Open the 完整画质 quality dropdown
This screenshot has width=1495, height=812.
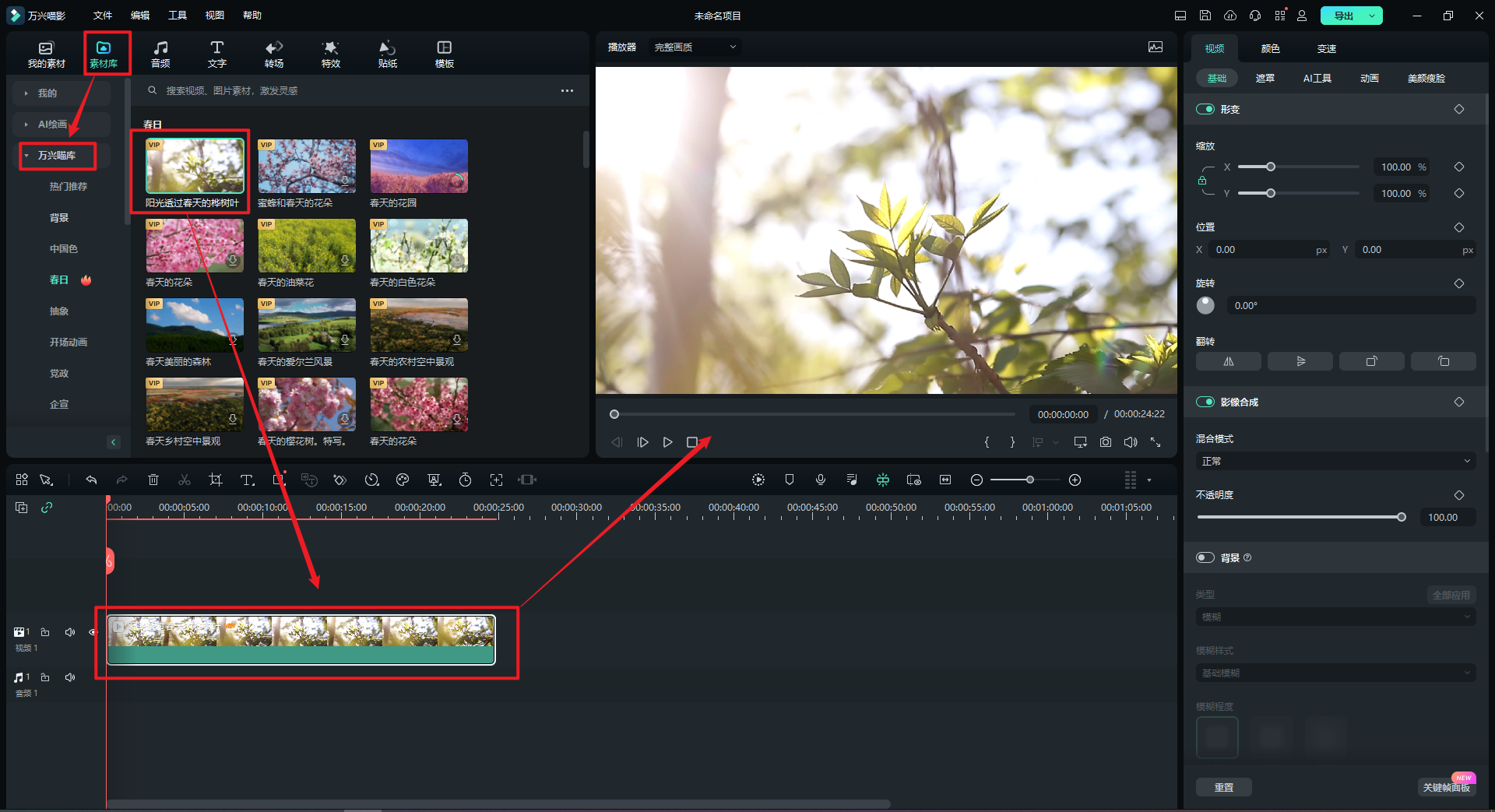tap(694, 47)
